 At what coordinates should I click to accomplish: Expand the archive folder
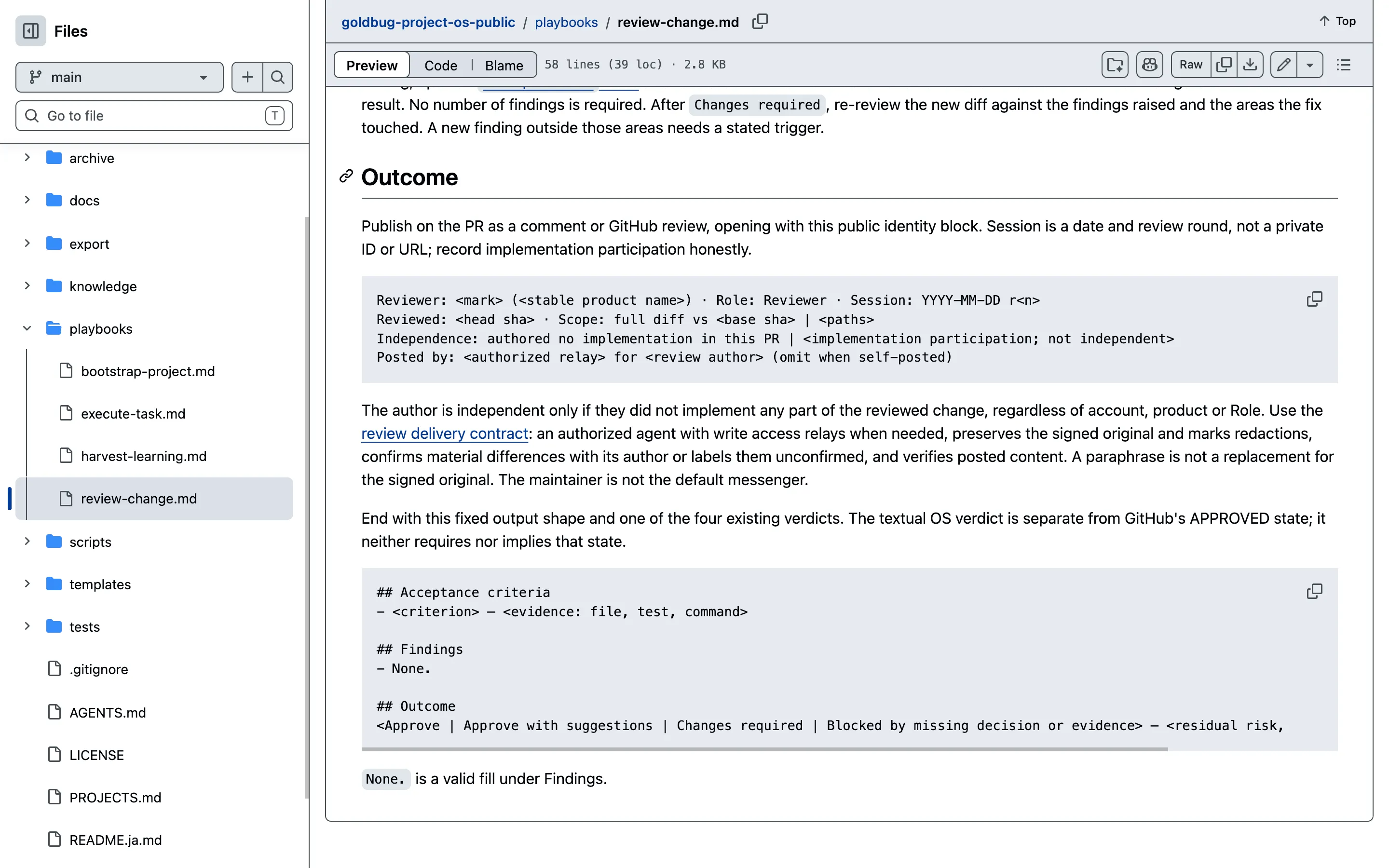click(27, 157)
